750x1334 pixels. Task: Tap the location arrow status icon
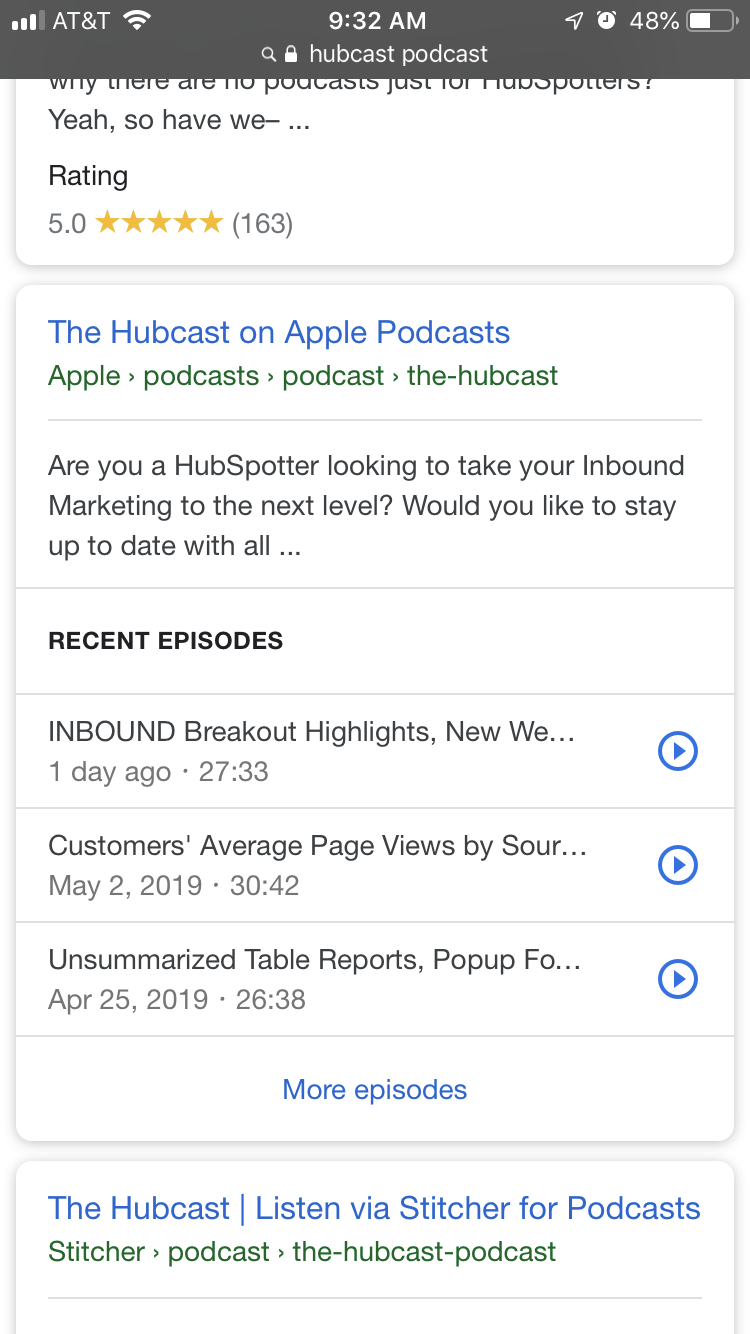pos(574,20)
